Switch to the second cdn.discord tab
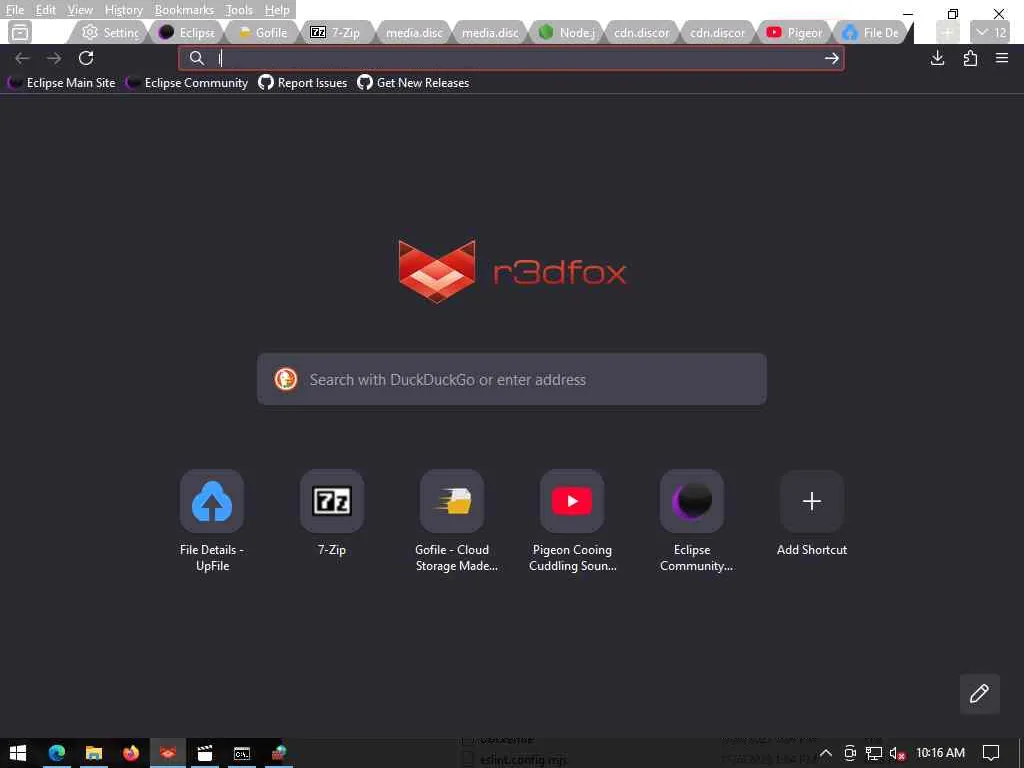Image resolution: width=1024 pixels, height=768 pixels. [x=718, y=32]
